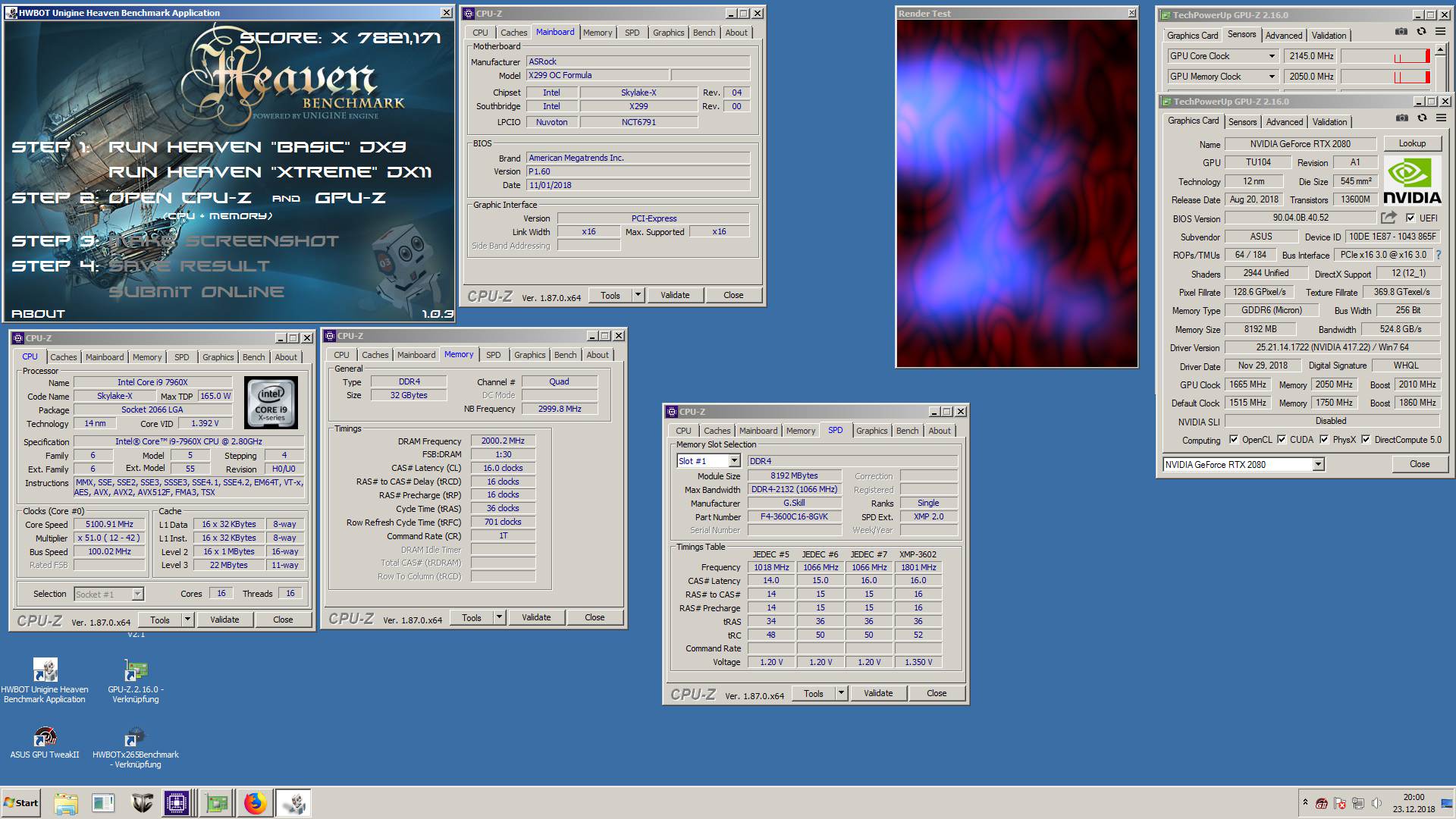Click the volume speaker tray icon
Image resolution: width=1456 pixels, height=819 pixels.
(1376, 803)
